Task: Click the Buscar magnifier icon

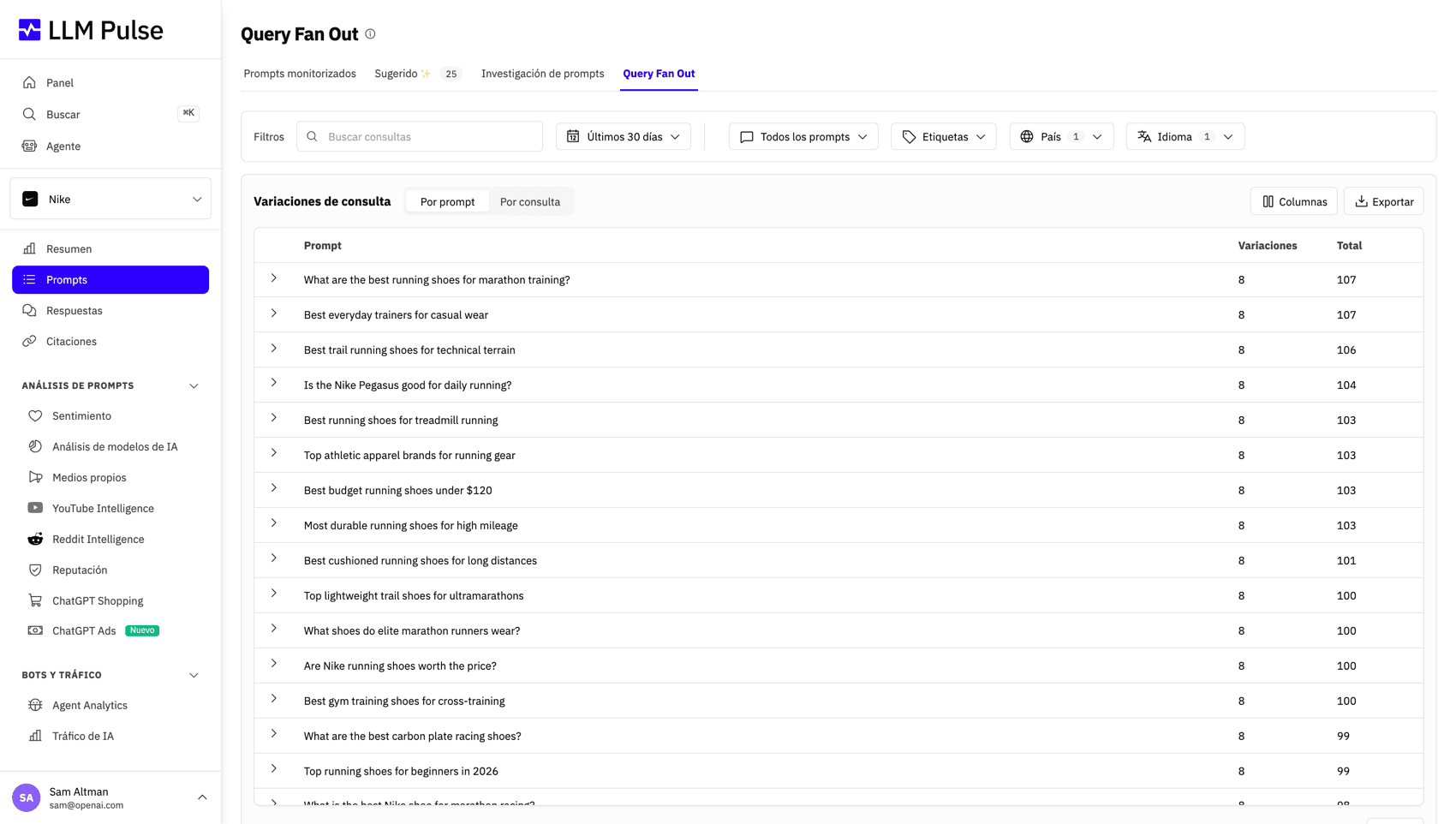Action: click(29, 114)
